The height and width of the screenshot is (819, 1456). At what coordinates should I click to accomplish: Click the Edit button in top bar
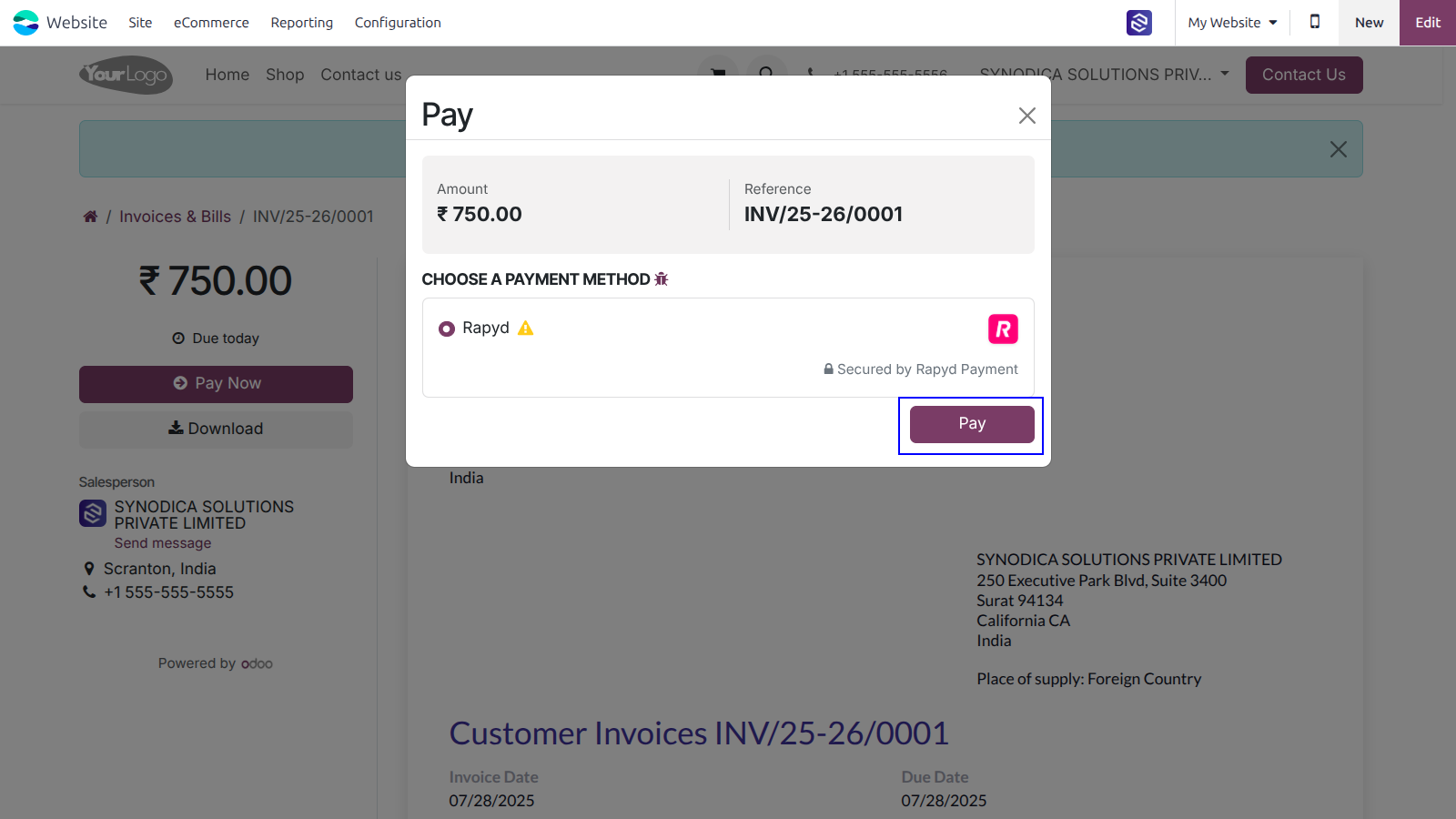tap(1428, 23)
